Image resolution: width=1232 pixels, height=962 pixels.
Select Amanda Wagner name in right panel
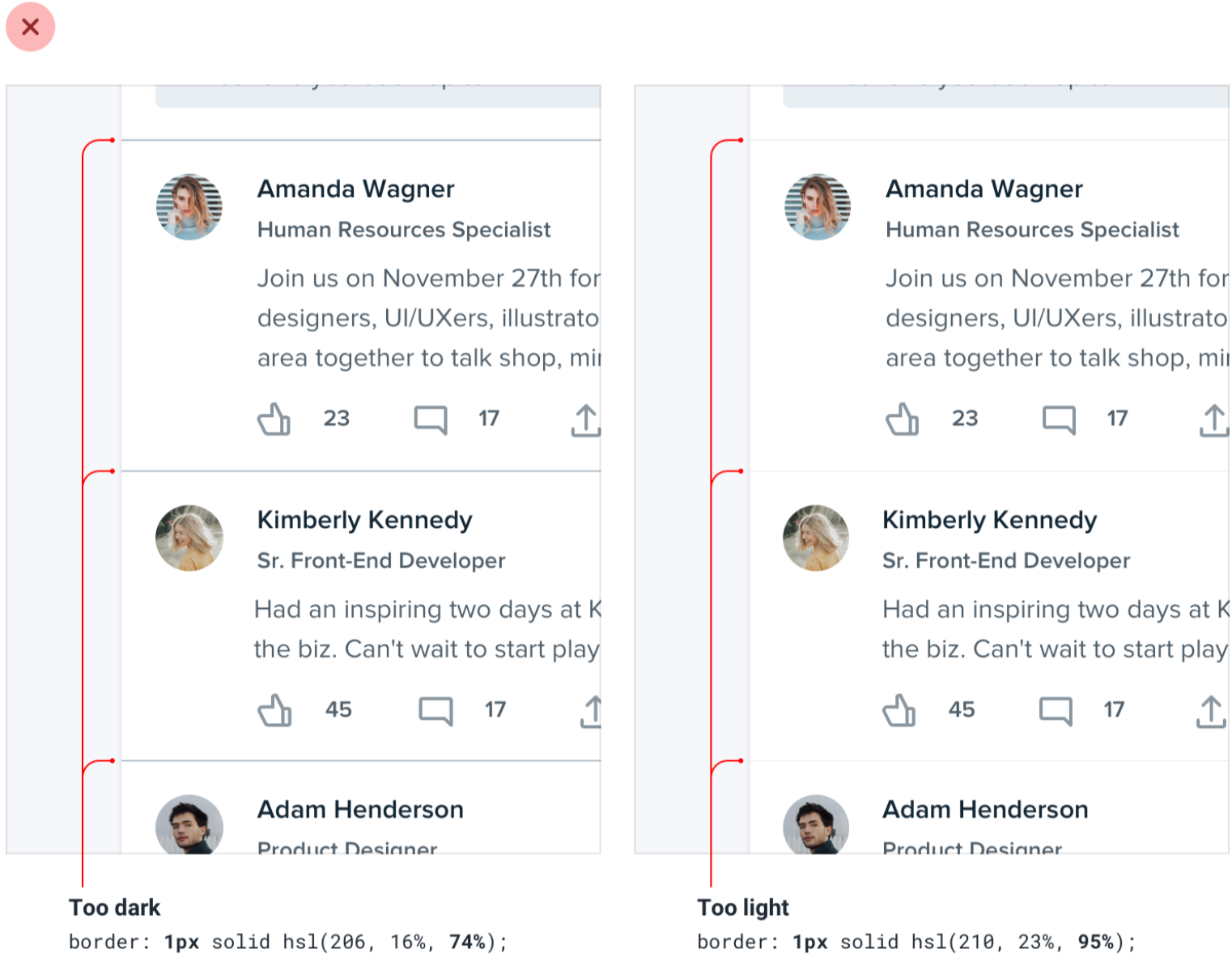pos(983,189)
